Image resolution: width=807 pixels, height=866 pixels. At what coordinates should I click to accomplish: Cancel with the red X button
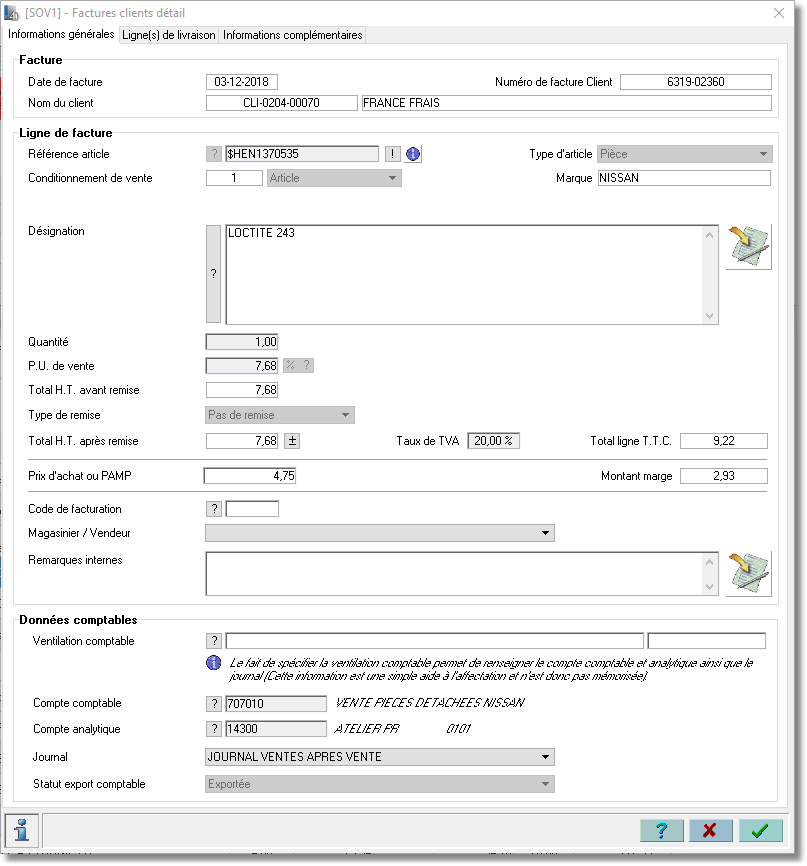[x=710, y=830]
